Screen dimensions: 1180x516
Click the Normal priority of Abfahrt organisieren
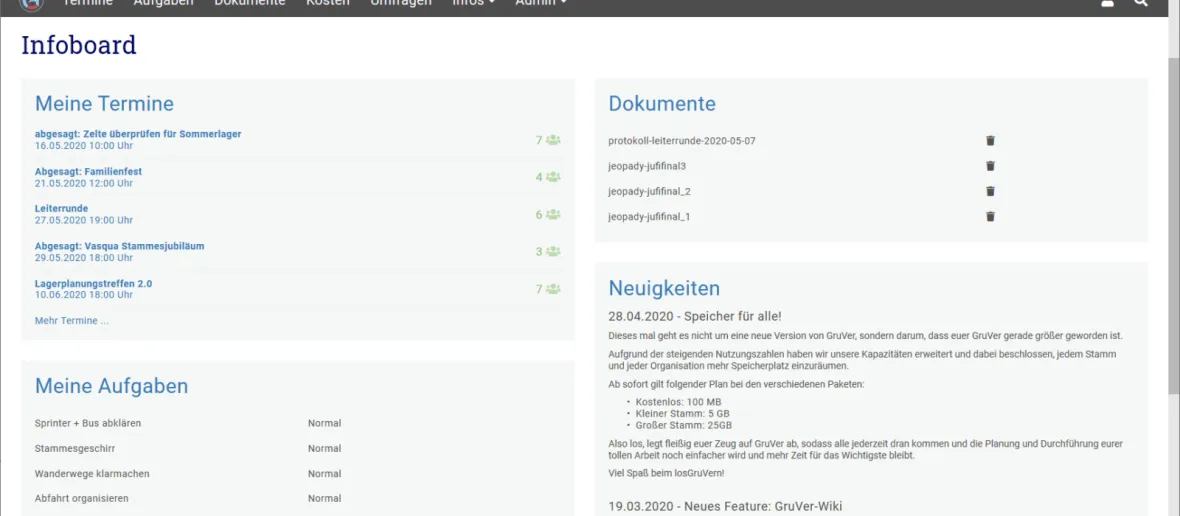pyautogui.click(x=324, y=499)
